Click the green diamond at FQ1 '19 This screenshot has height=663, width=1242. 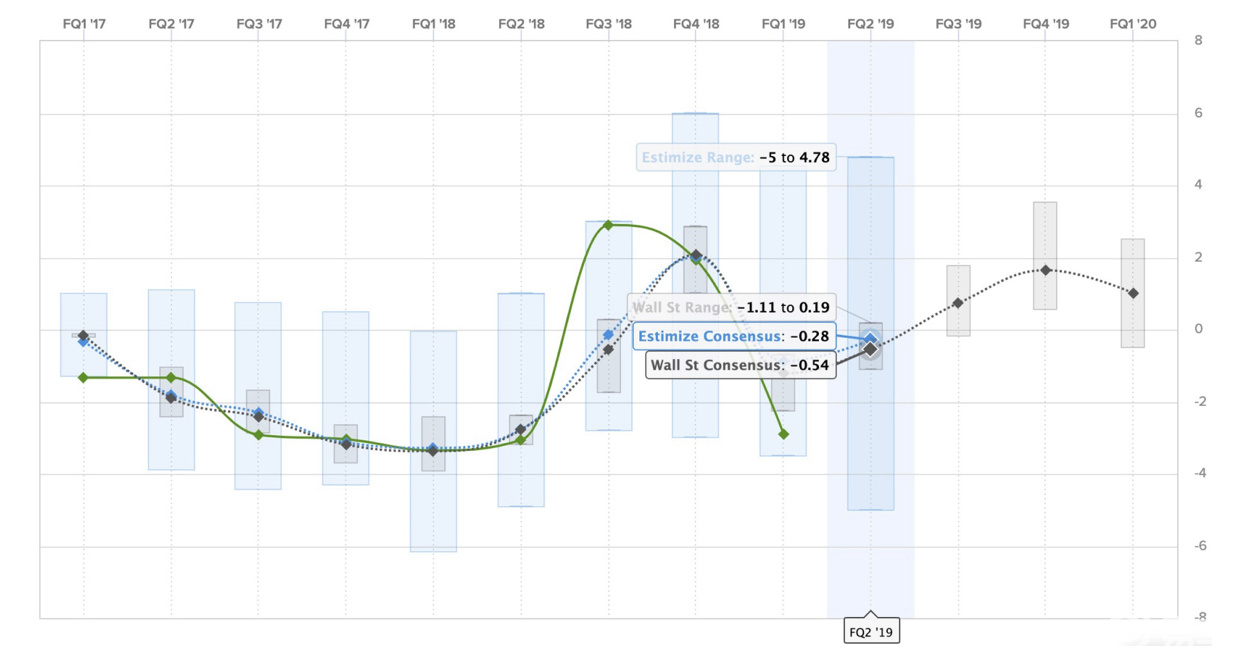pyautogui.click(x=783, y=434)
